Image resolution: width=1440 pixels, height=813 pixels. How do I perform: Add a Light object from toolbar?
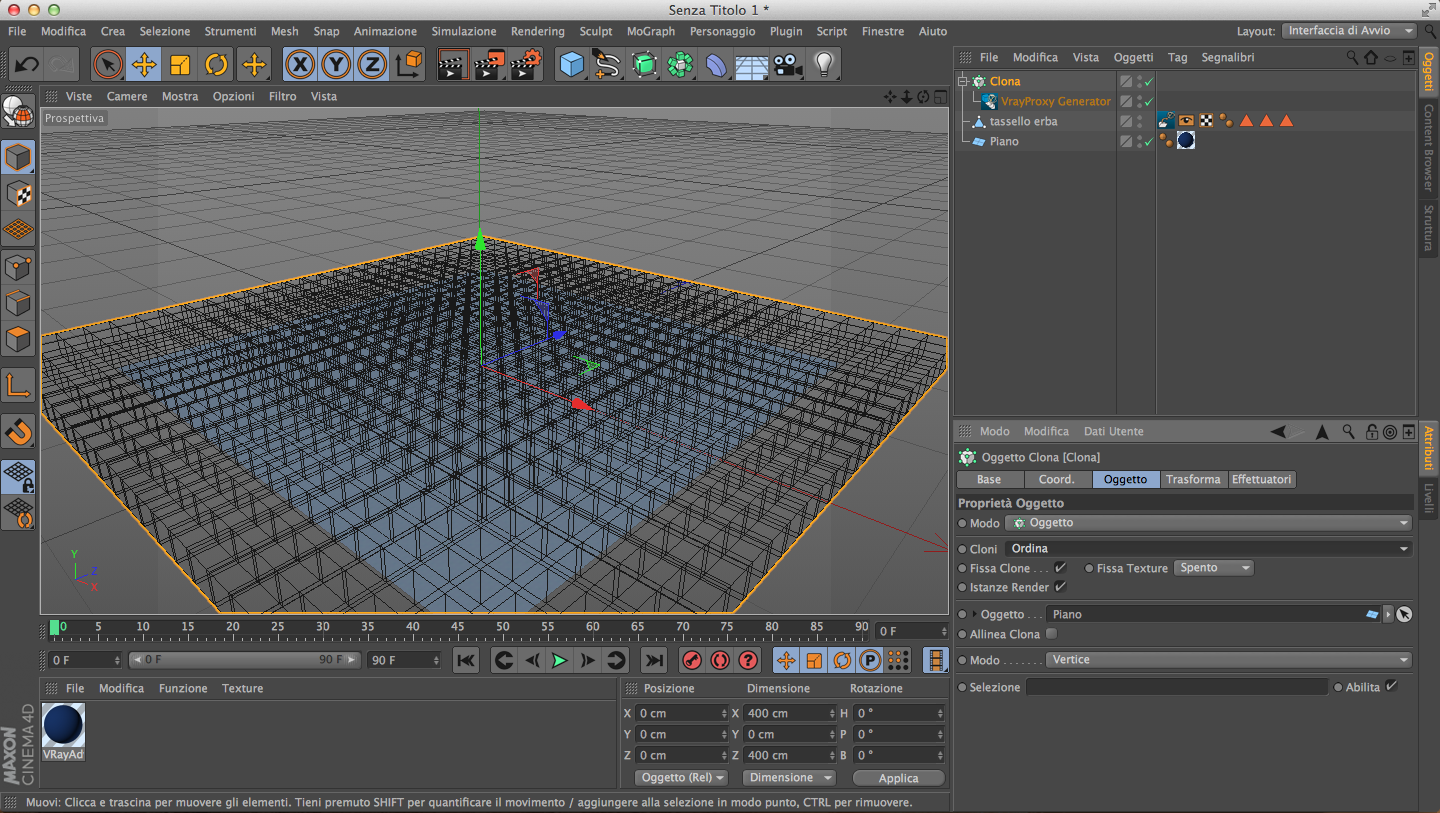coord(823,66)
